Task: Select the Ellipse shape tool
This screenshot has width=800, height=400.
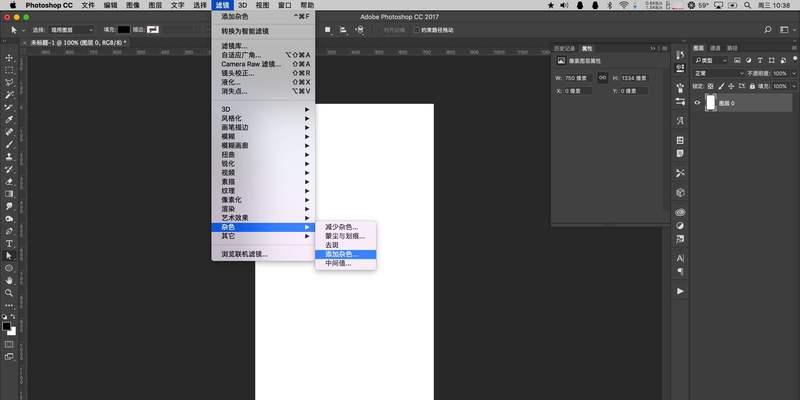Action: coord(9,268)
